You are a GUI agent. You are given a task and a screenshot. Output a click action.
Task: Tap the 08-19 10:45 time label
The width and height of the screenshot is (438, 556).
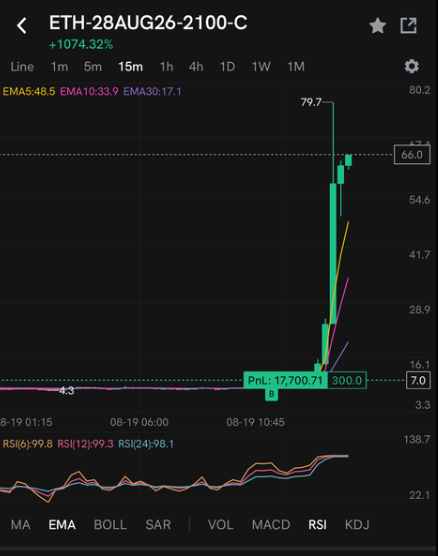tap(255, 422)
